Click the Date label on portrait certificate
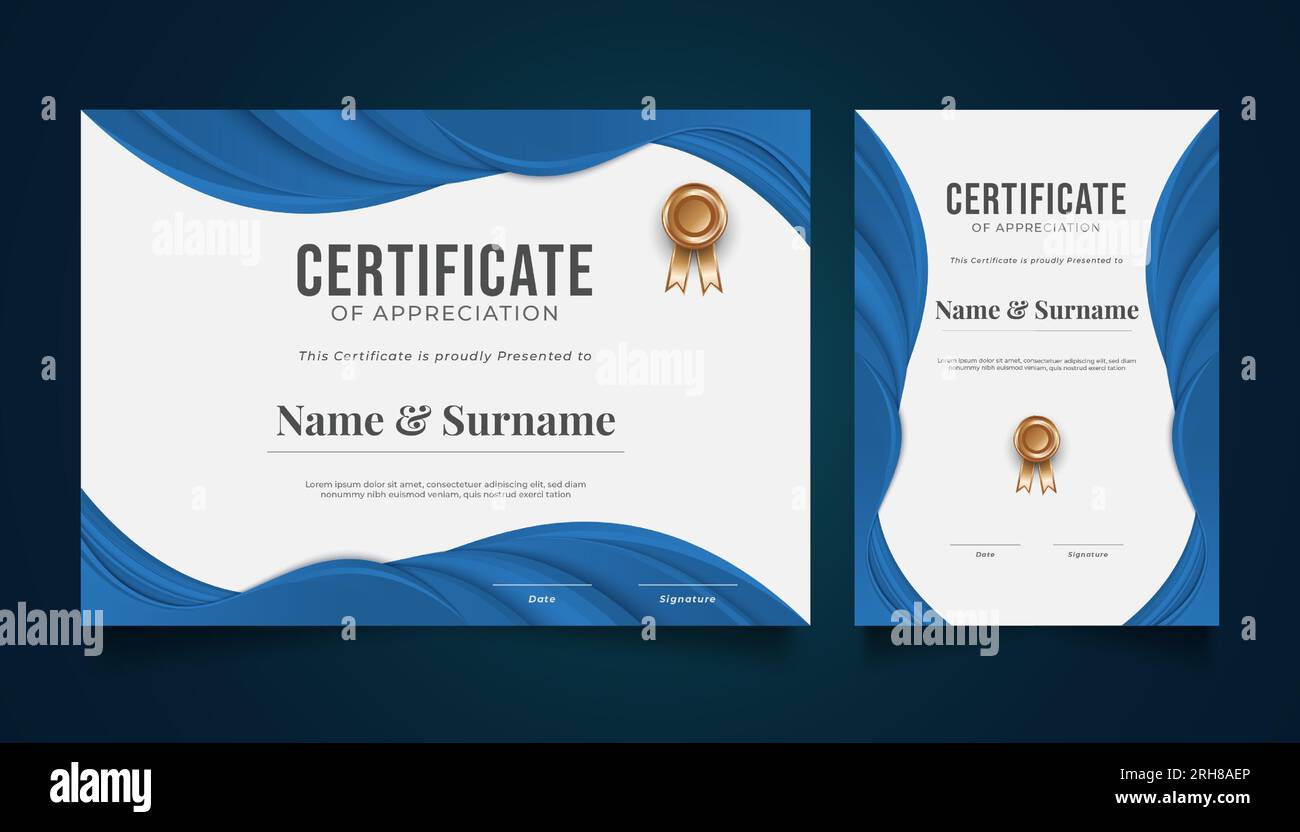The height and width of the screenshot is (832, 1300). tap(985, 554)
